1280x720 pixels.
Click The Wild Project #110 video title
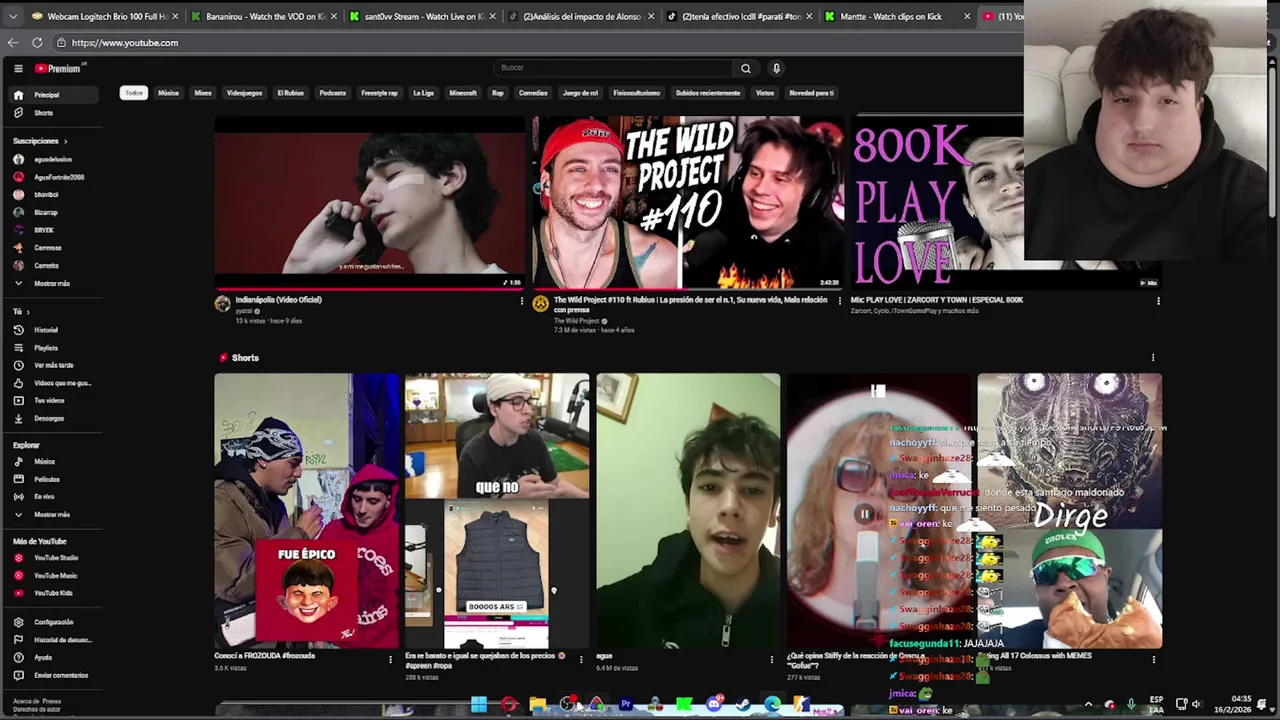tap(691, 304)
